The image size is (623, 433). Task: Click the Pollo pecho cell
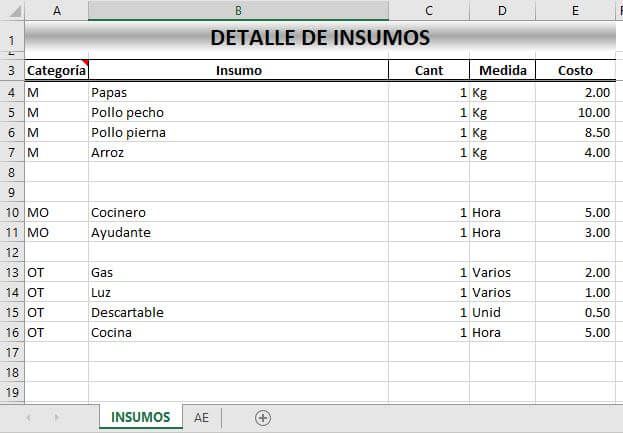pos(127,112)
